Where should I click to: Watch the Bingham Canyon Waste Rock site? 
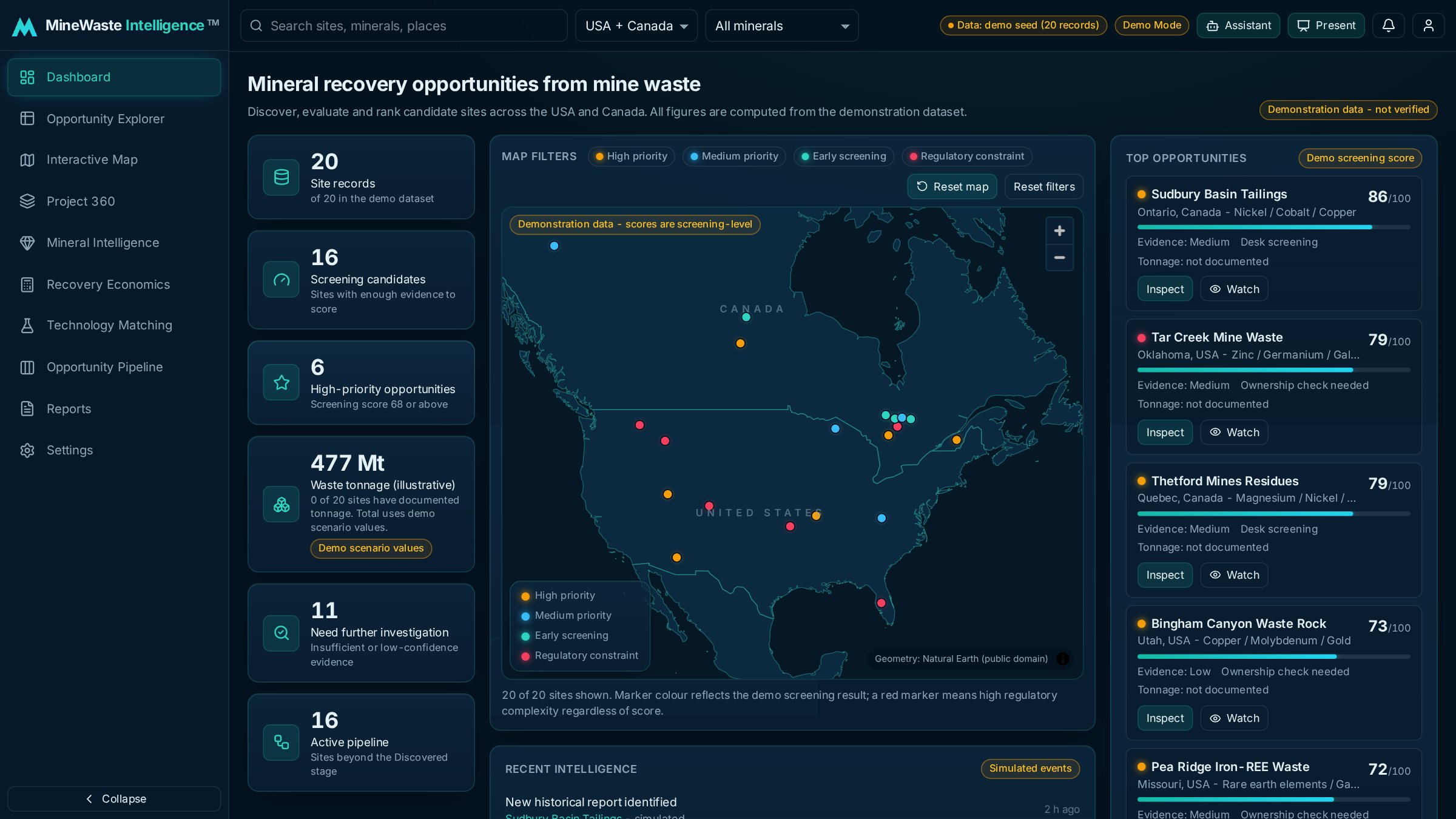click(x=1234, y=718)
